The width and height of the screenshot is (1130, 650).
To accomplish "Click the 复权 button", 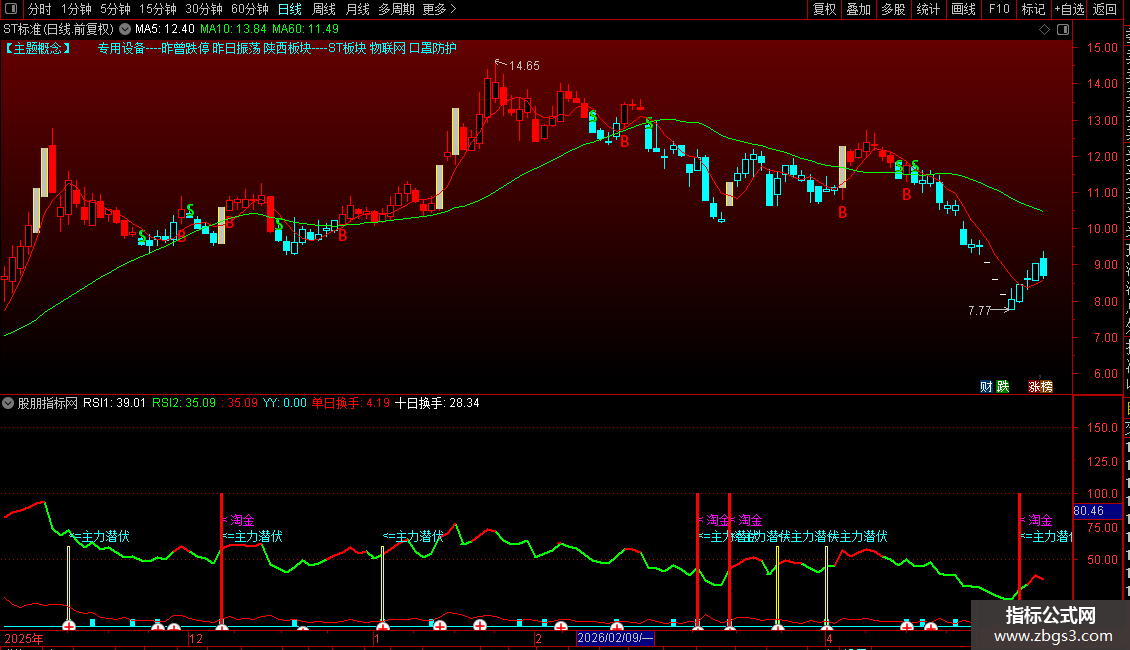I will click(824, 9).
